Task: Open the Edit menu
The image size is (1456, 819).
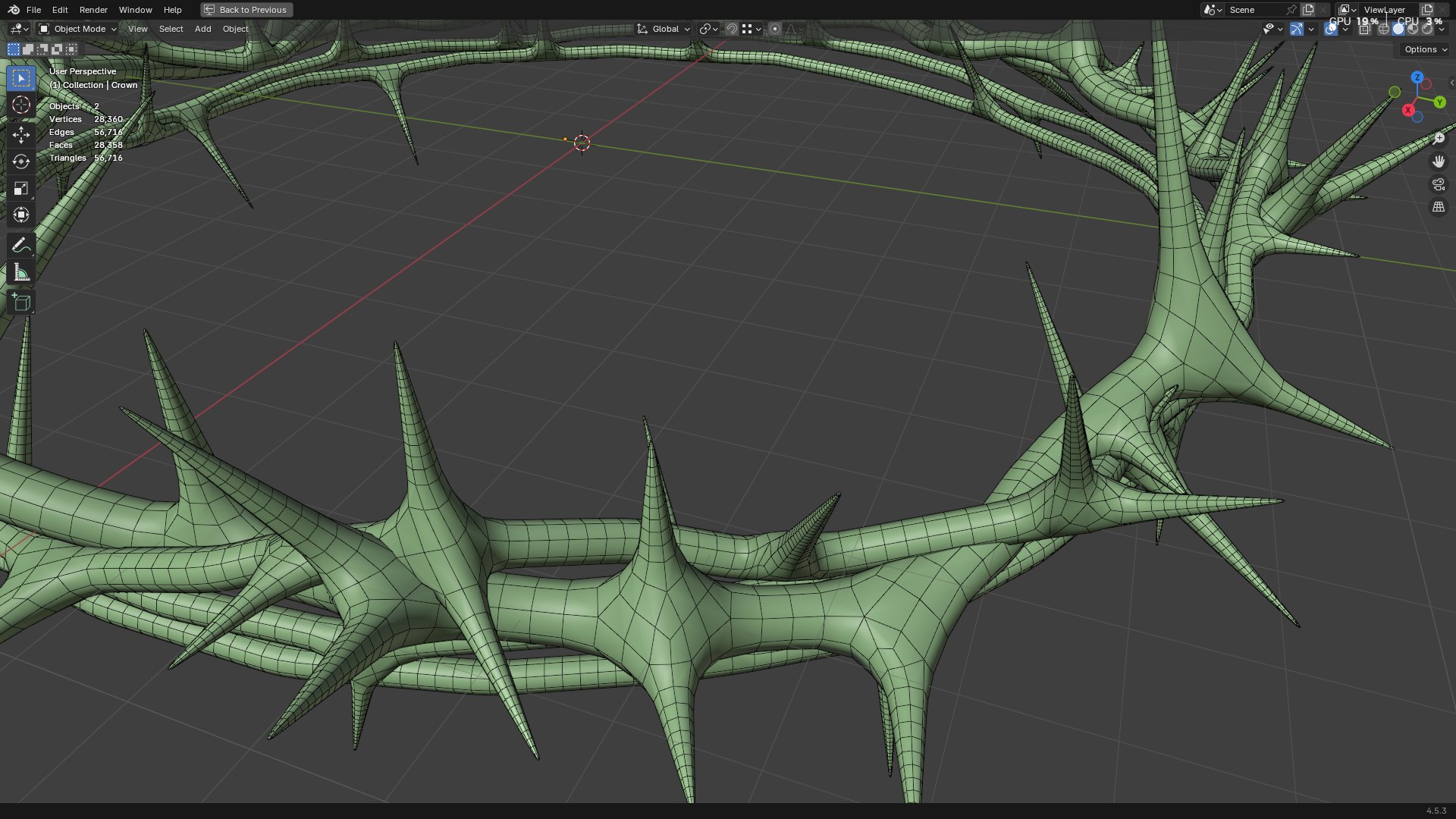Action: point(60,10)
